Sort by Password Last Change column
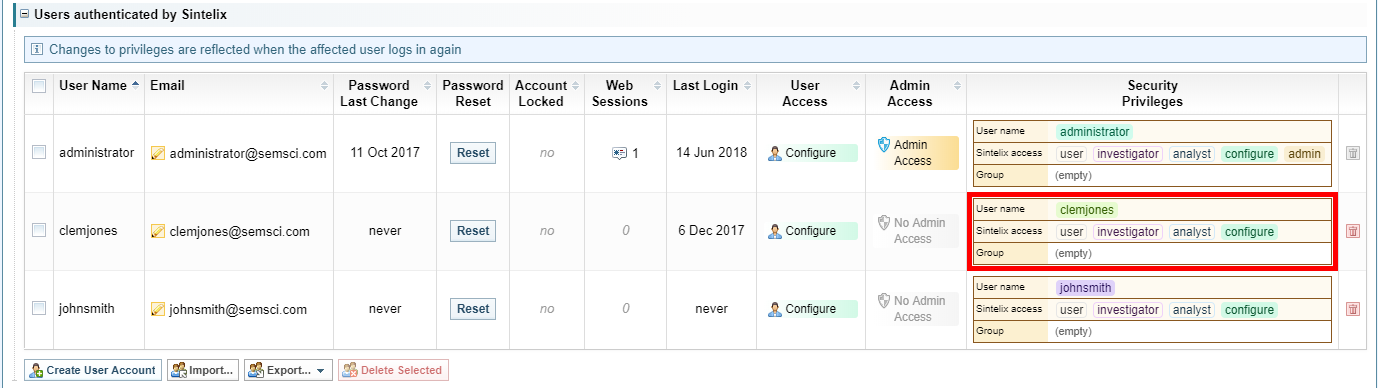Screen dimensions: 1378x388 pyautogui.click(x=385, y=93)
